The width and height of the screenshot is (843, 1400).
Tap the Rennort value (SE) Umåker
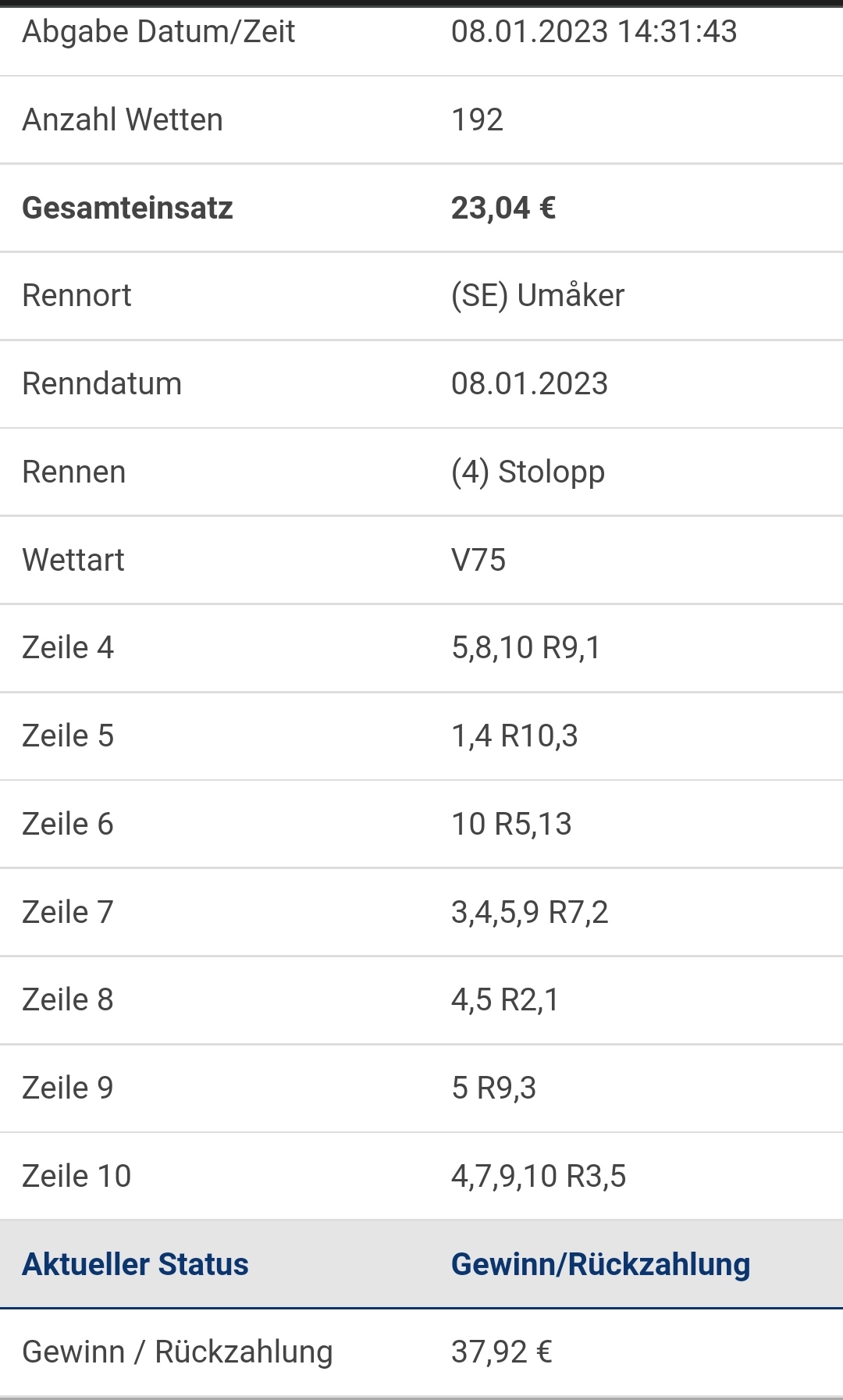coord(538,296)
